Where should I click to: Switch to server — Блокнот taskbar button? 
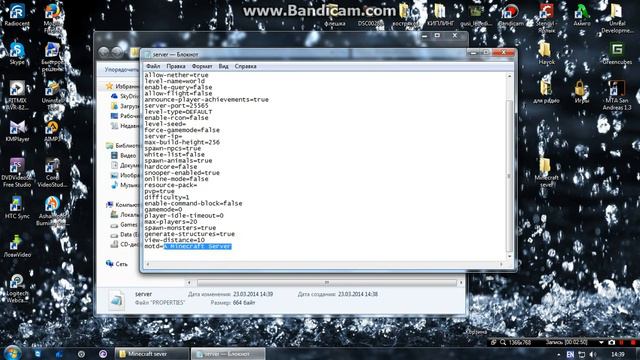[x=228, y=354]
